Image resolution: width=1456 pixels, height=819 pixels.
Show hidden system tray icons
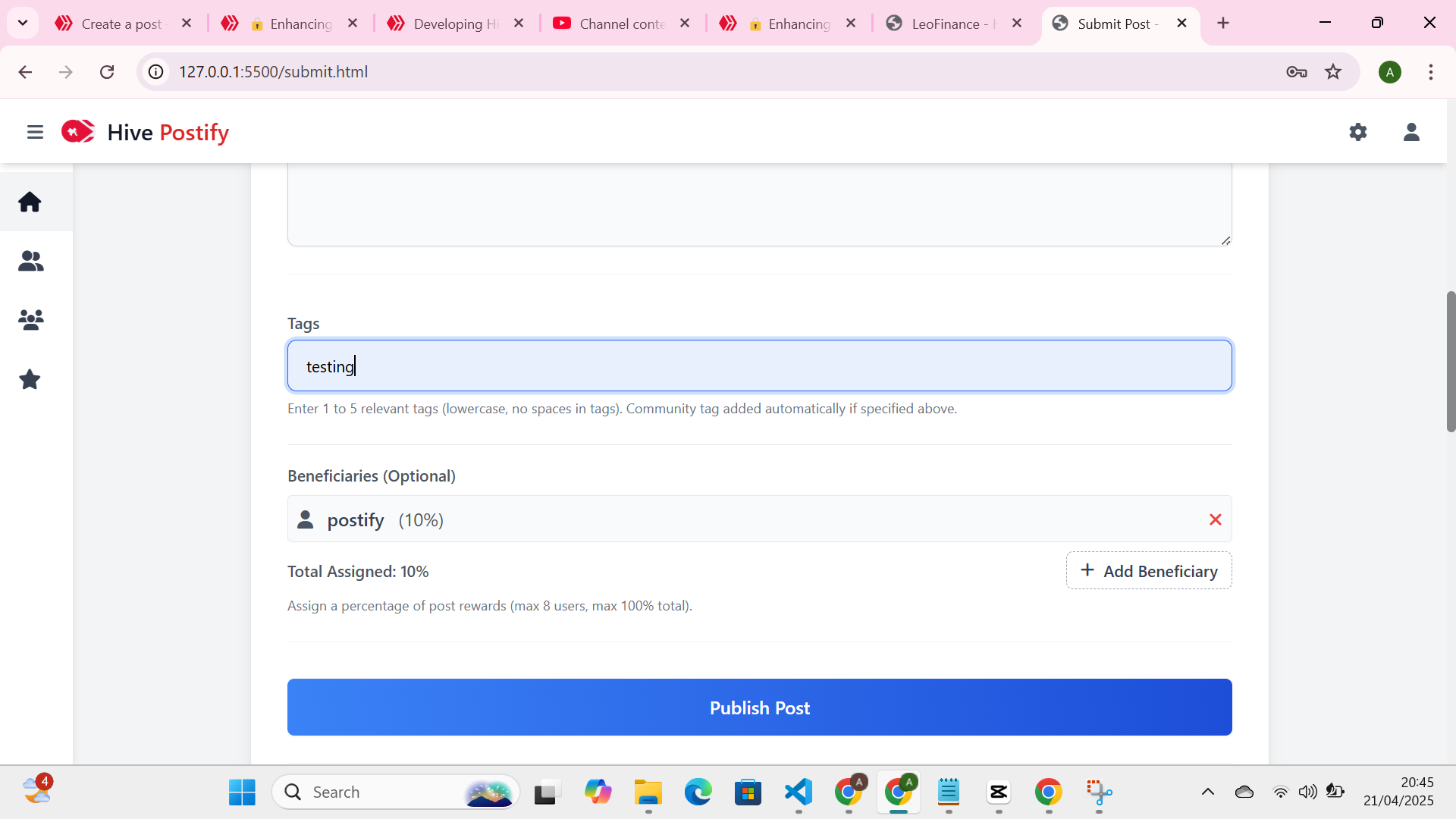pyautogui.click(x=1208, y=792)
